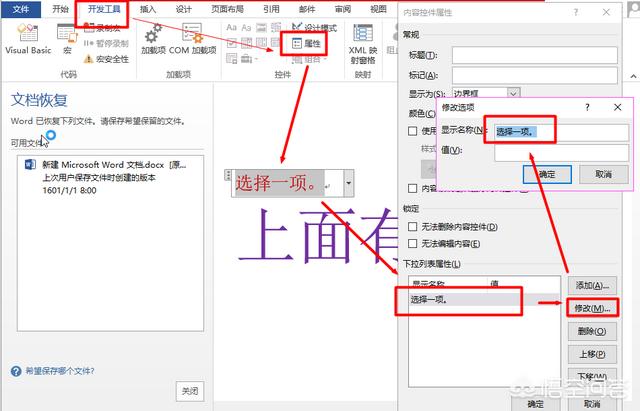The width and height of the screenshot is (640, 411).
Task: Click help ? in 修改选项 dialog
Action: pos(587,107)
